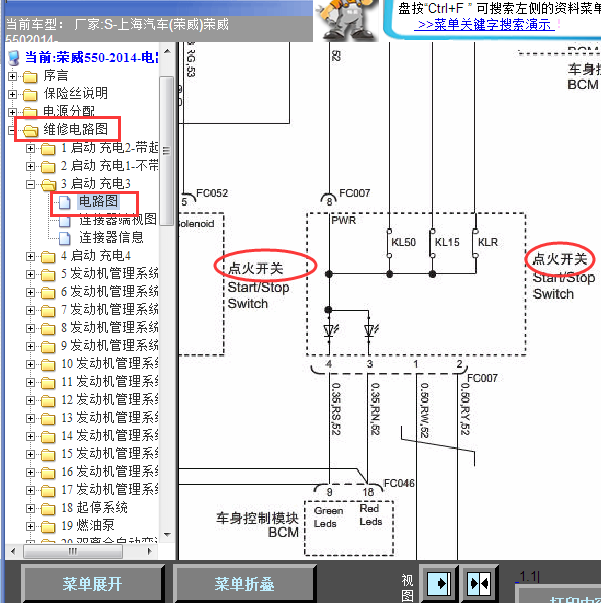Viewport: 601px width, 603px height.
Task: Click the open folder icon of 3 启动 充电3
Action: (x=48, y=185)
